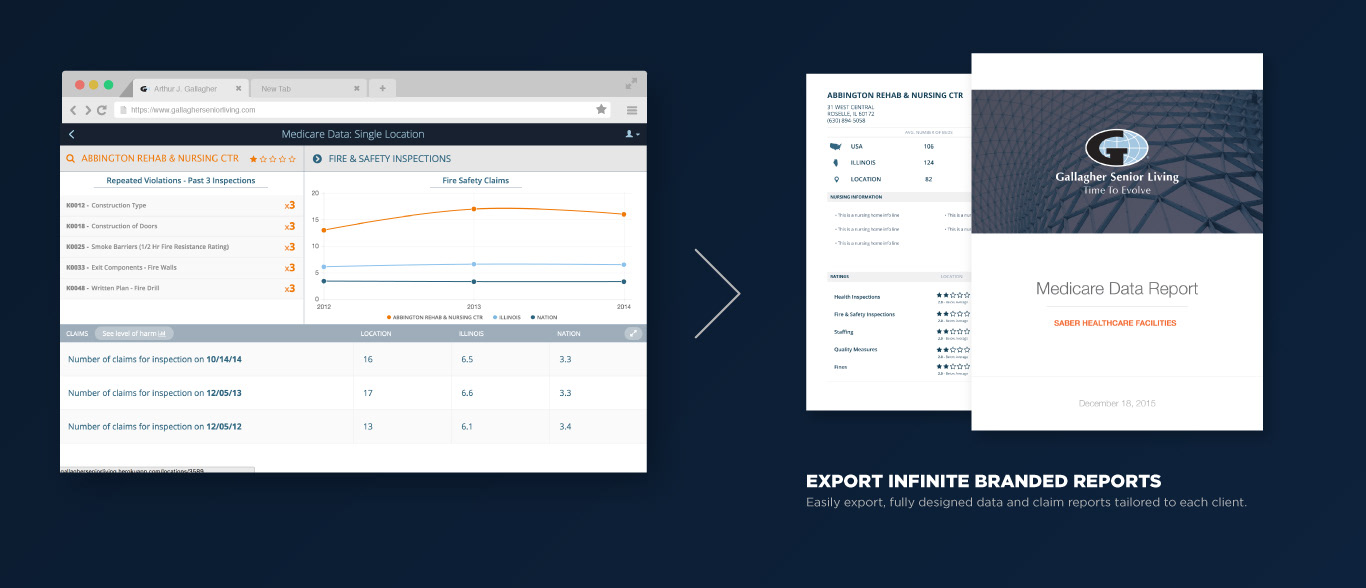The height and width of the screenshot is (588, 1366).
Task: Open the user account dropdown
Action: [632, 134]
